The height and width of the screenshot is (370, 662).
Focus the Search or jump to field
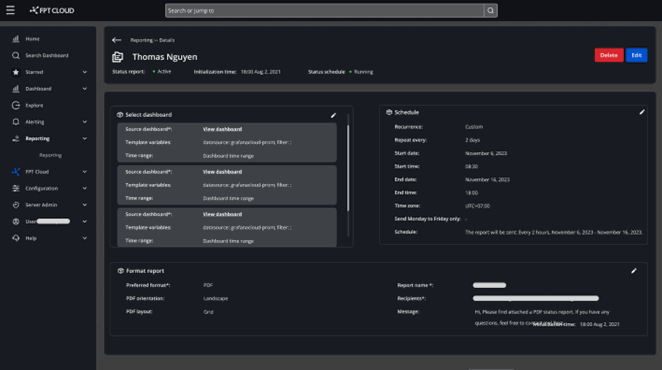pos(324,11)
